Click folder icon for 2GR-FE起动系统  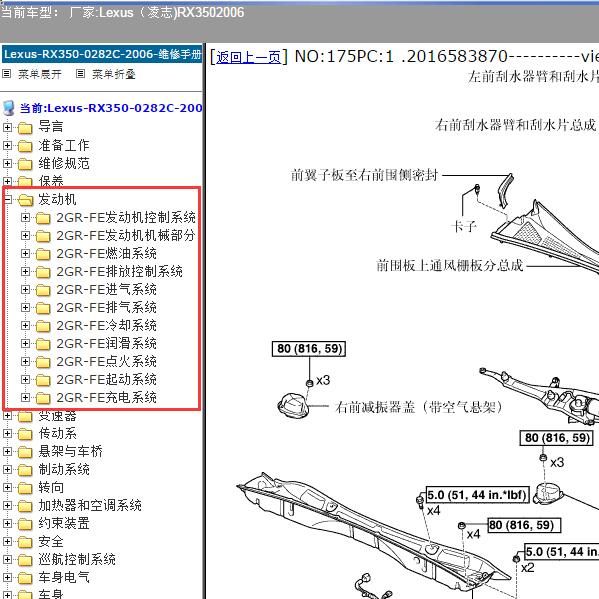tap(43, 380)
